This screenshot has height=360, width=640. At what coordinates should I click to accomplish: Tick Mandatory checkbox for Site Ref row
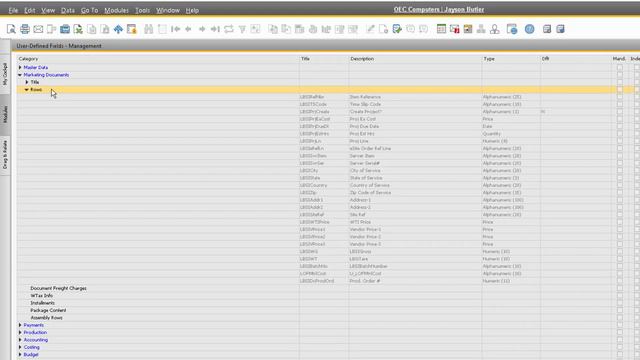[620, 215]
